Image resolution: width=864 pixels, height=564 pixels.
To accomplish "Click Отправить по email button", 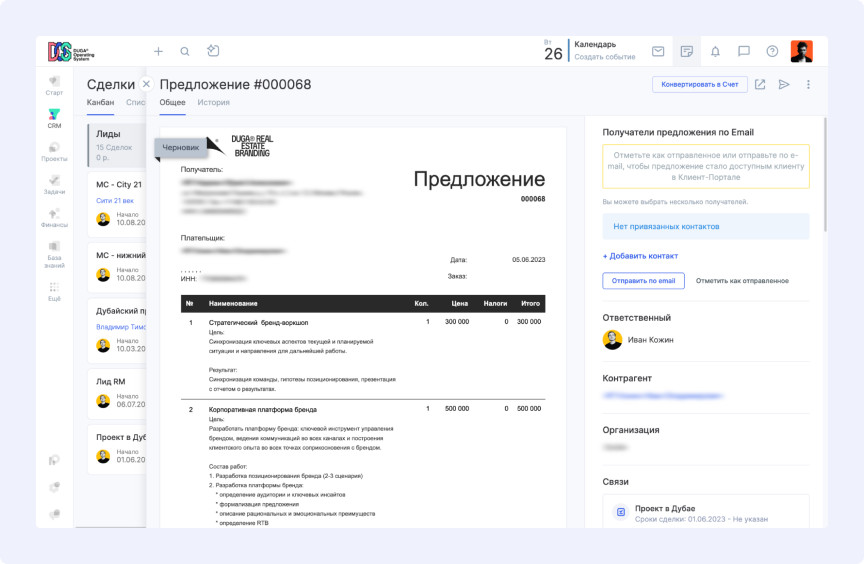I will pyautogui.click(x=643, y=280).
